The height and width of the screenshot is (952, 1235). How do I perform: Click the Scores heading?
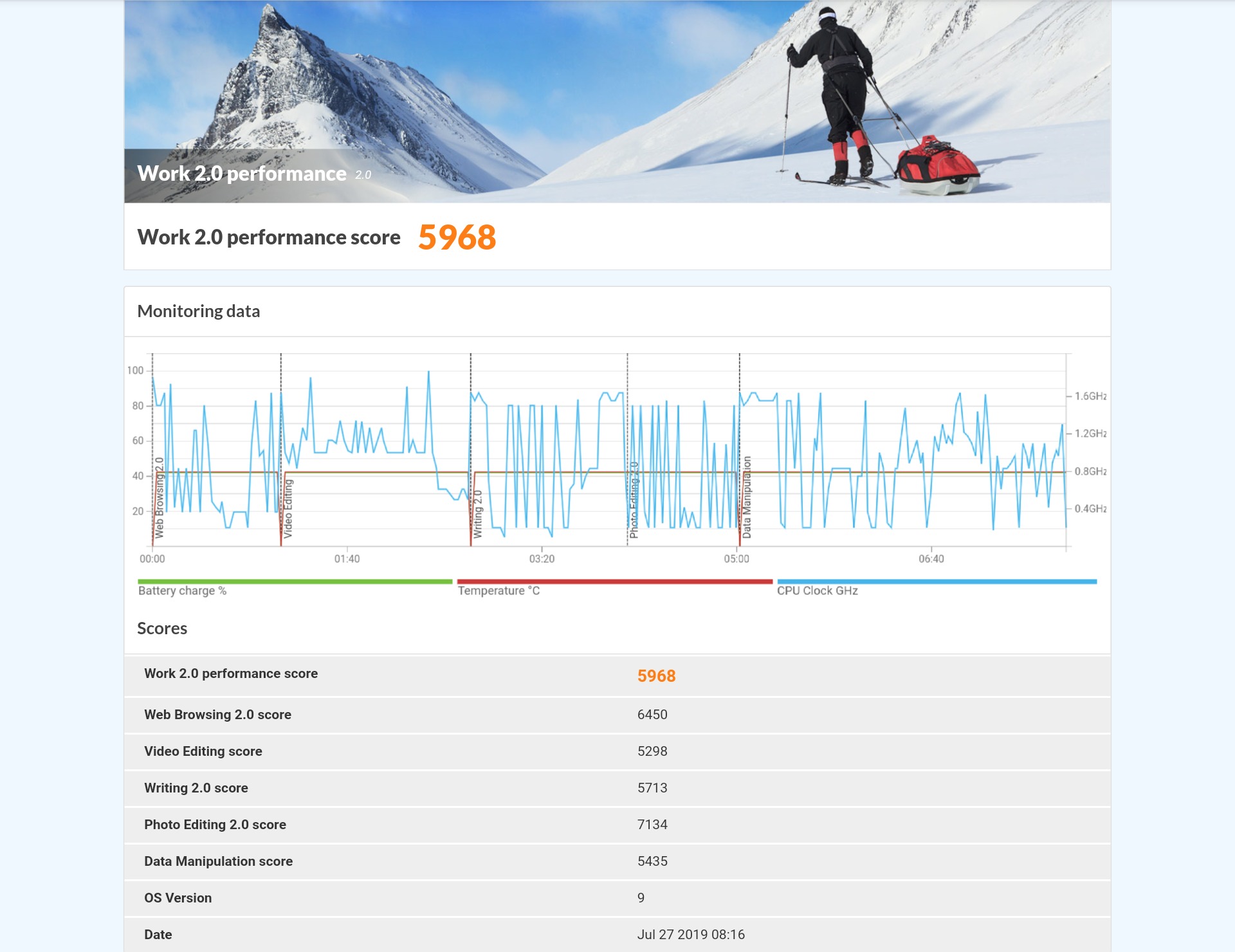162,628
